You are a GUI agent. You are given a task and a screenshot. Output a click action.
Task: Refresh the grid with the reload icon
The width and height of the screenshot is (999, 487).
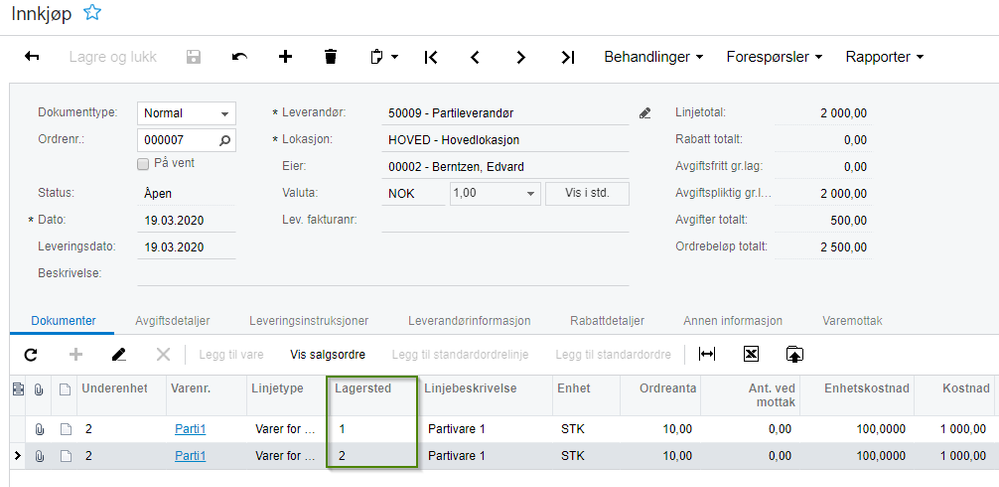[31, 354]
